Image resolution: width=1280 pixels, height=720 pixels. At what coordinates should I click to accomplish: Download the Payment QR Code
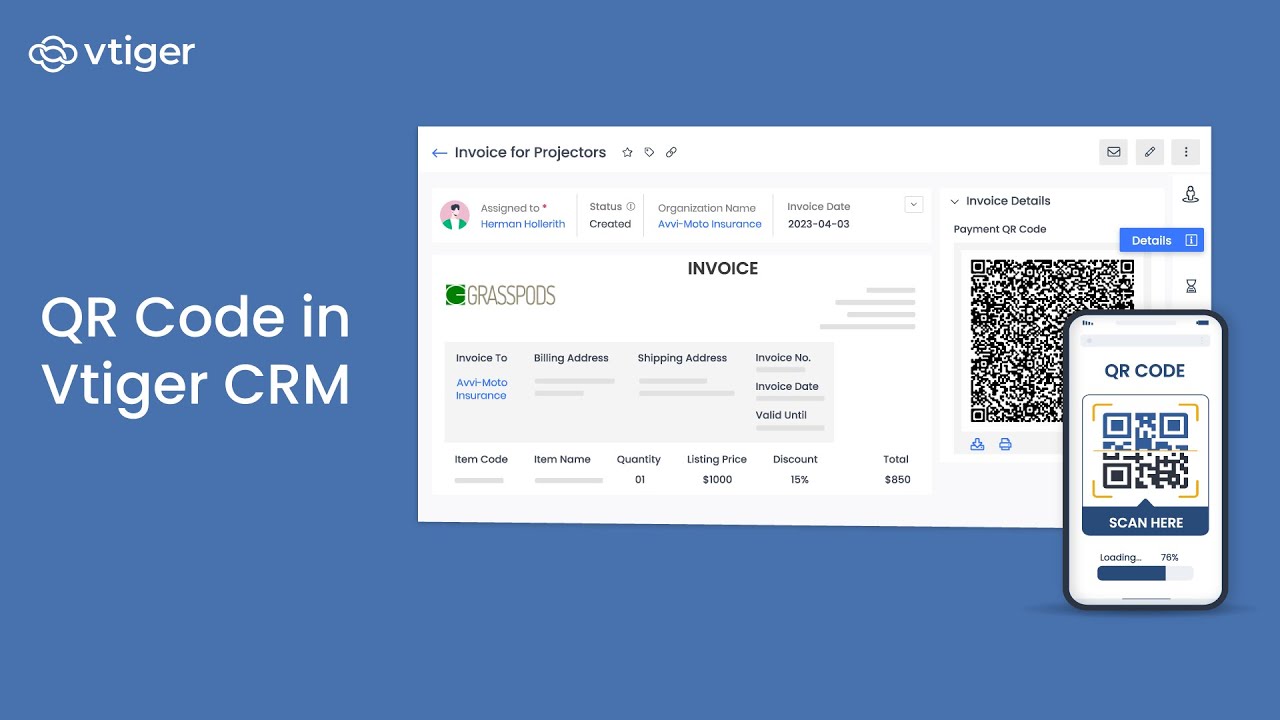point(977,444)
